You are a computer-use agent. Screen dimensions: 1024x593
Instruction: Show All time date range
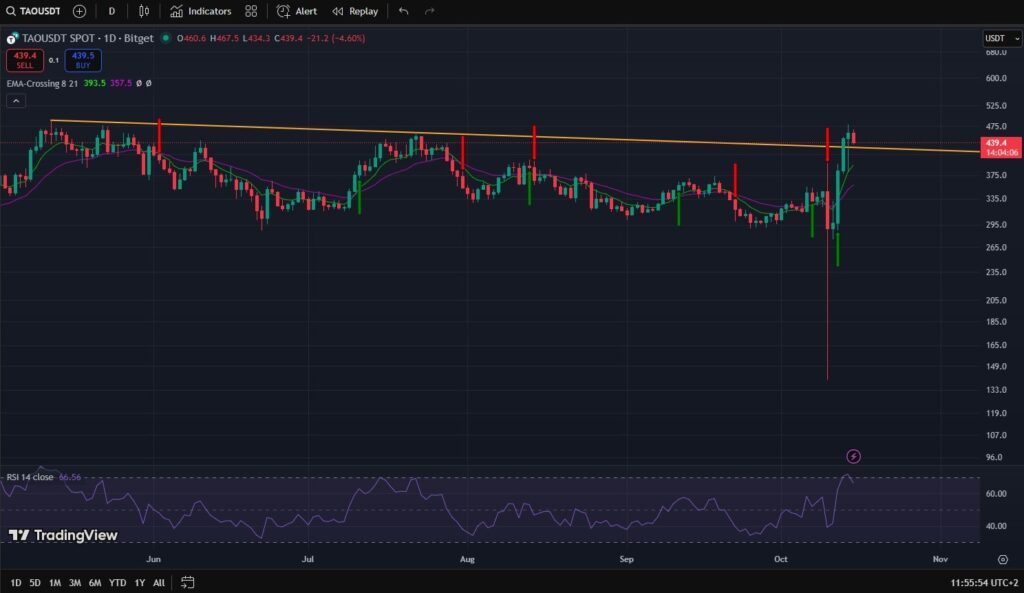coord(159,582)
